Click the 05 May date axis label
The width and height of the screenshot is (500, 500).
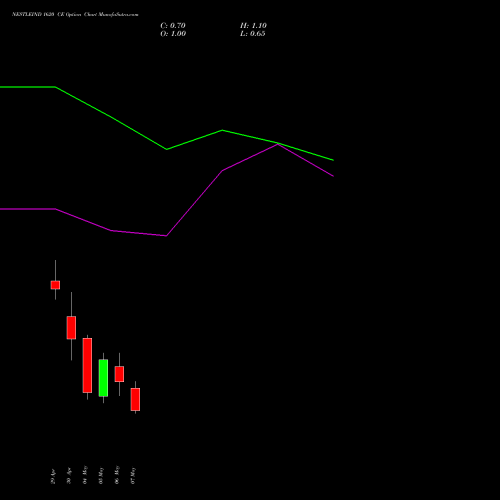coord(101,476)
